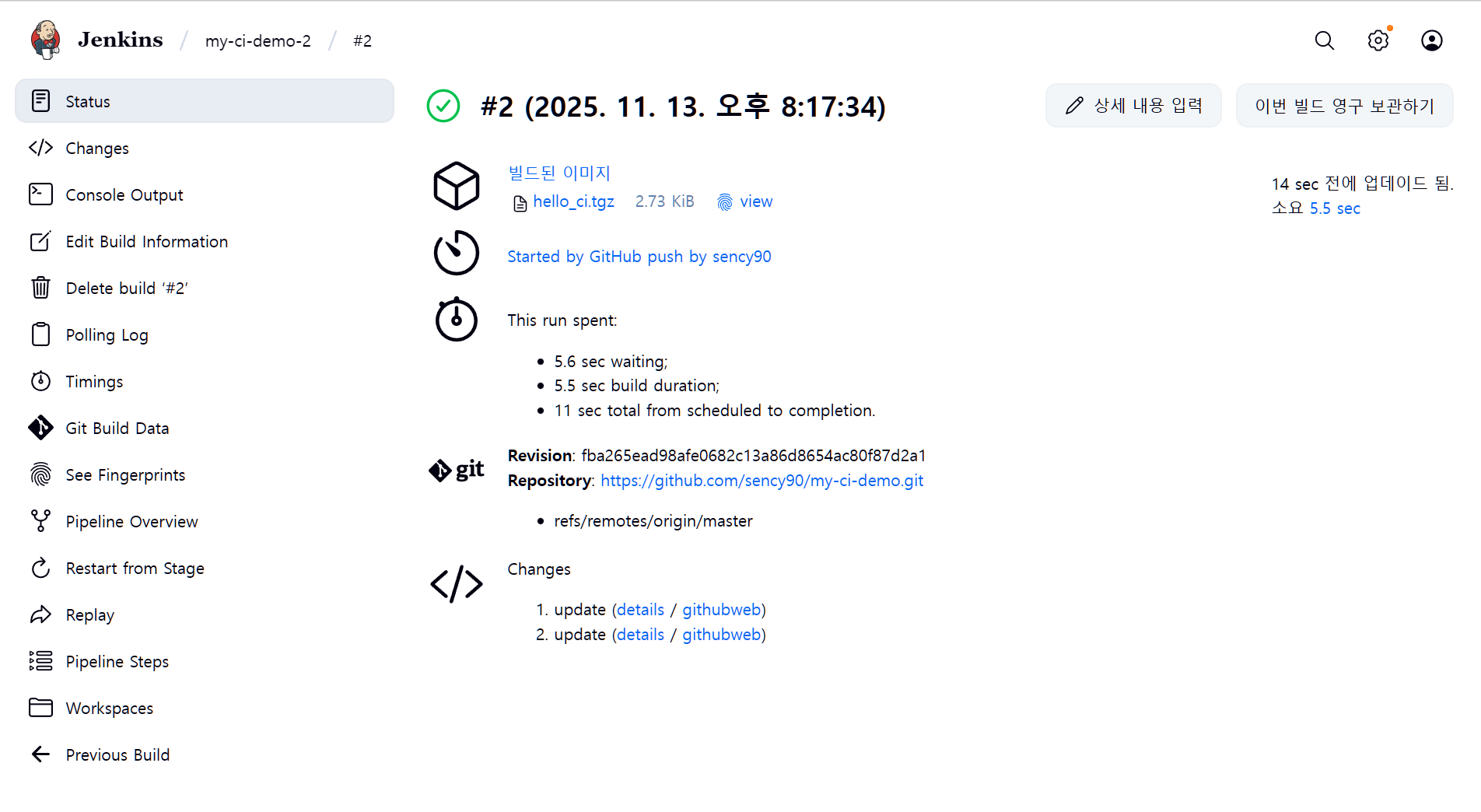Click the hello_ci.tgz file icon
The height and width of the screenshot is (812, 1481).
click(520, 203)
